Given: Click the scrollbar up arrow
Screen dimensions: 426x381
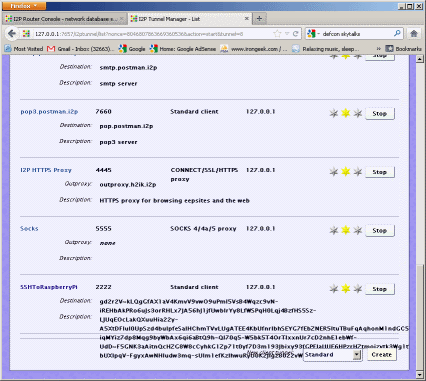Looking at the screenshot, I should [420, 59].
